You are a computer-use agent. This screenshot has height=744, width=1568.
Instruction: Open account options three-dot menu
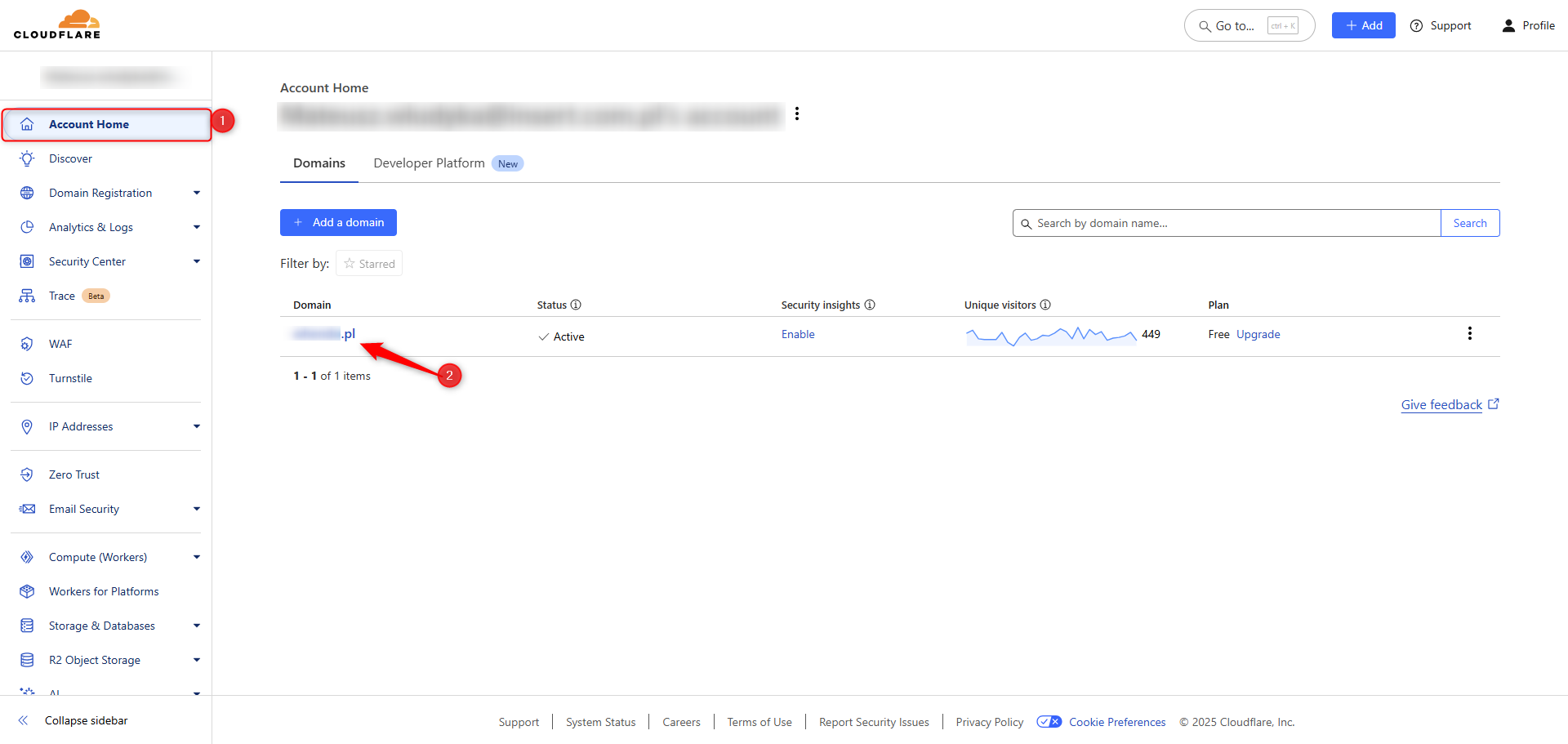[797, 114]
